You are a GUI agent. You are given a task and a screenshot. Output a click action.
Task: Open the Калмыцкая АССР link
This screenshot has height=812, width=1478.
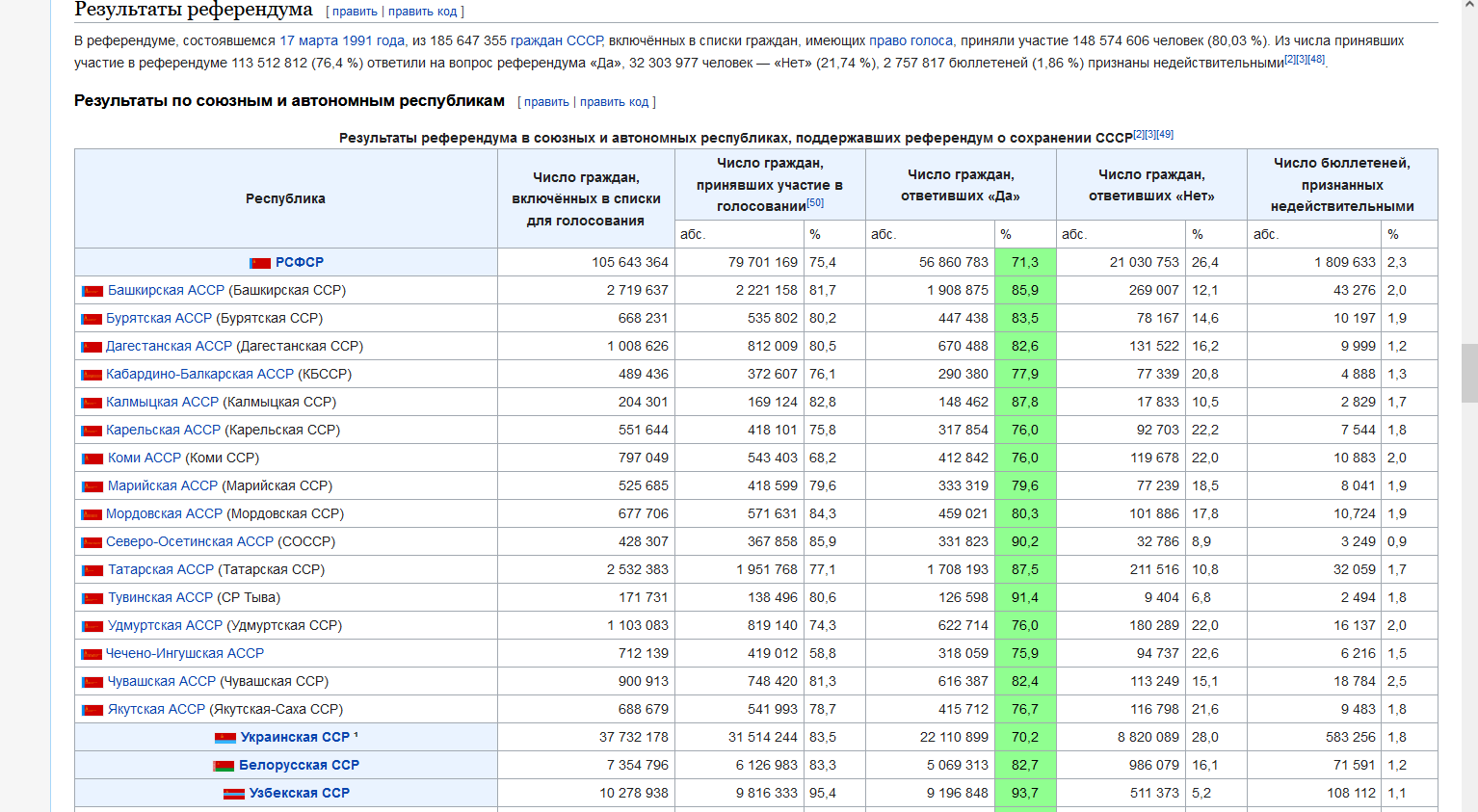pyautogui.click(x=163, y=402)
